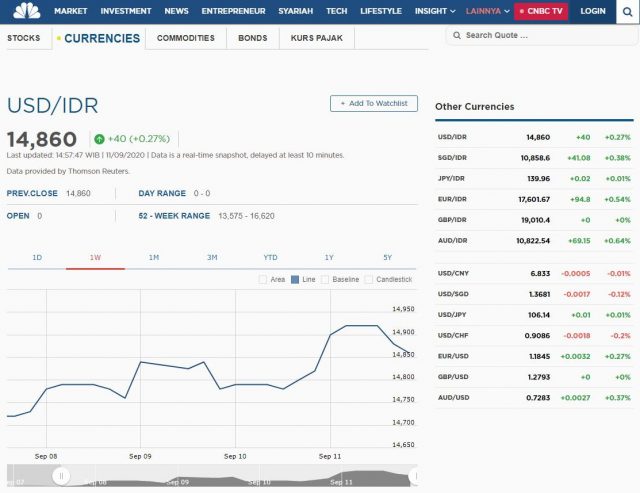This screenshot has height=493, width=640.
Task: Click the Login button
Action: click(x=593, y=11)
